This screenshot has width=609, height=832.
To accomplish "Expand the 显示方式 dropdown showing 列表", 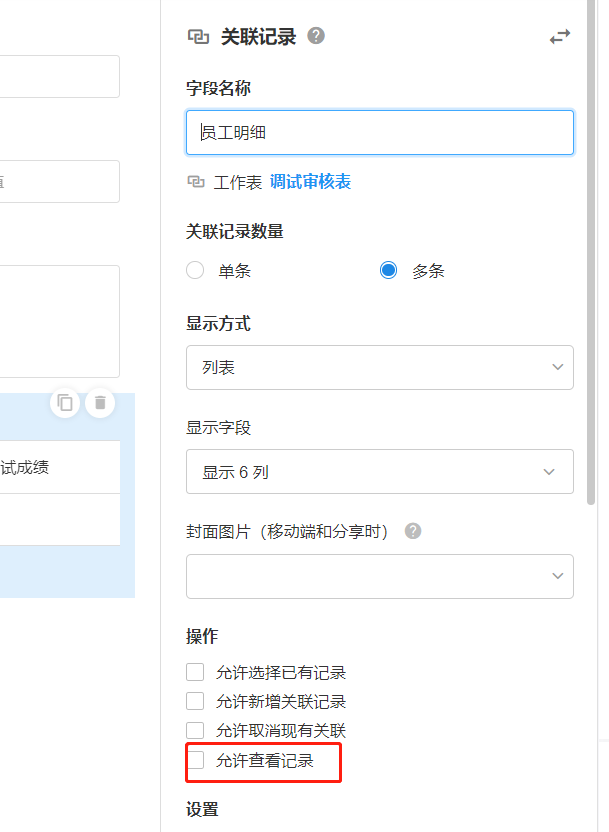I will click(x=379, y=367).
